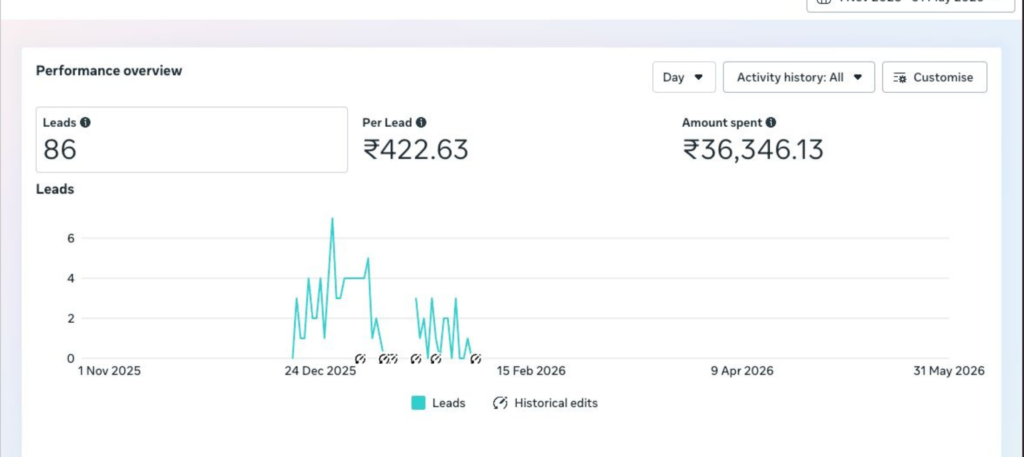Click the chart peak at seven leads
This screenshot has width=1024, height=457.
pyautogui.click(x=332, y=219)
